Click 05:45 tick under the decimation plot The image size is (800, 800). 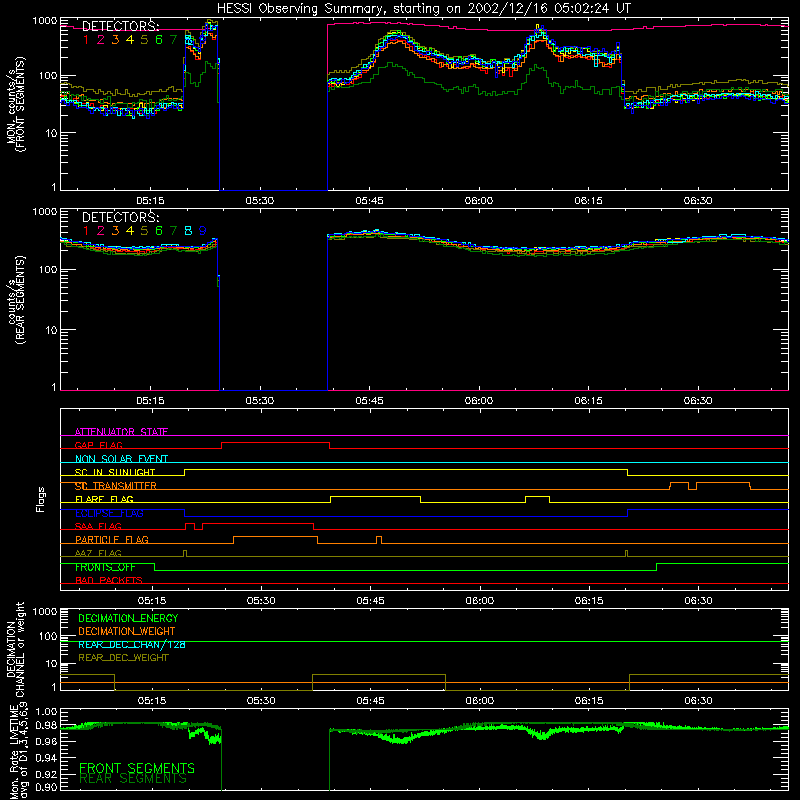[x=370, y=701]
